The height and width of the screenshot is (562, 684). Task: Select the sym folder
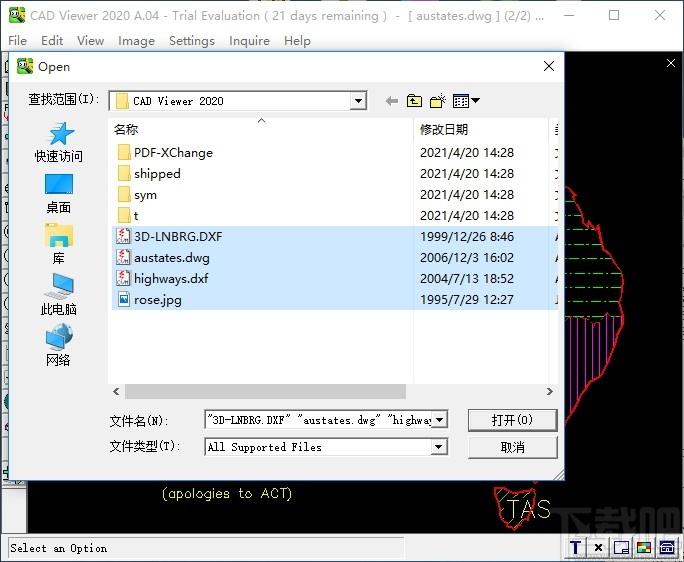(137, 195)
